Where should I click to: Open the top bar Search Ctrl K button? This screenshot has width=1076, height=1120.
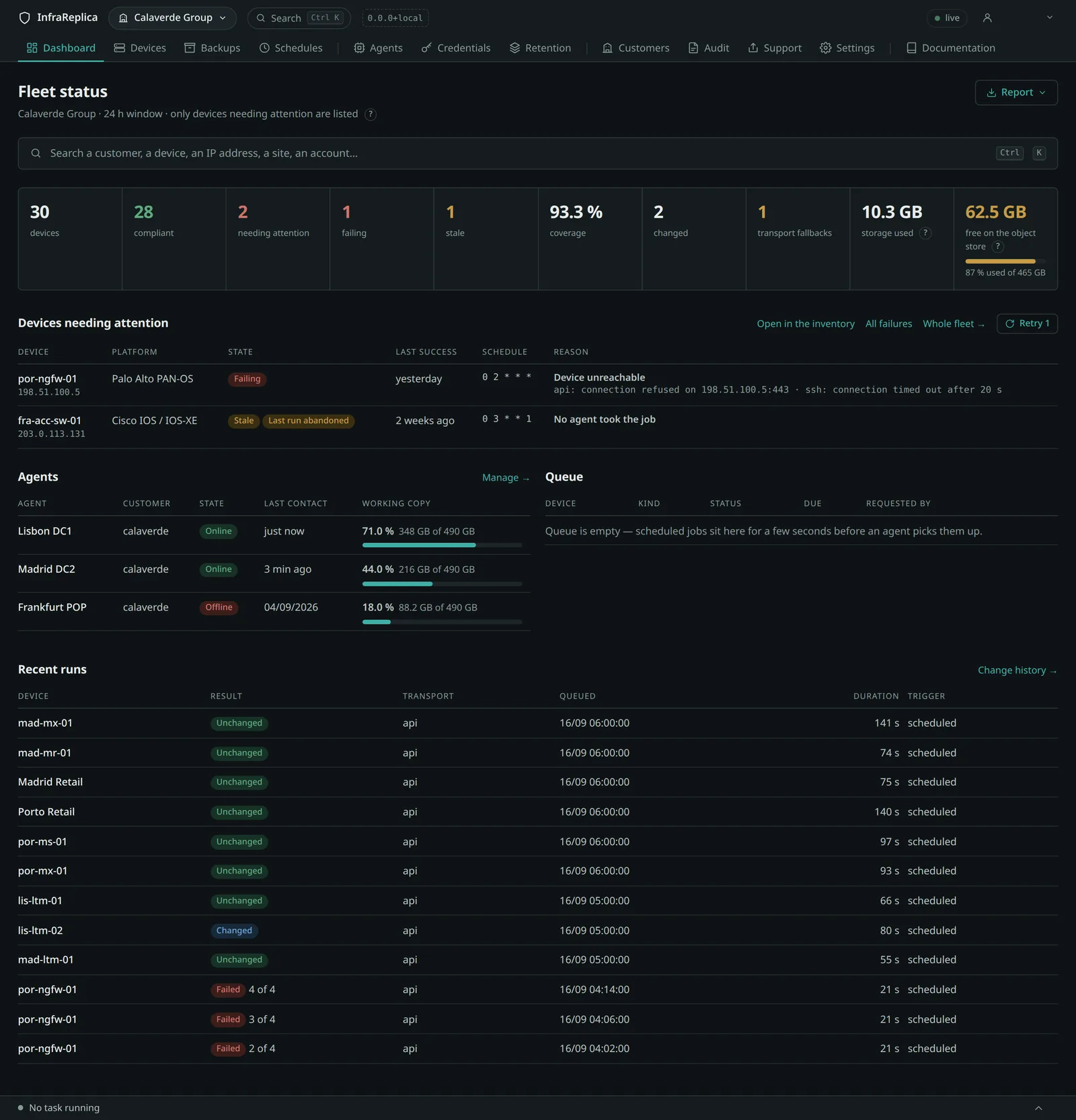click(299, 18)
